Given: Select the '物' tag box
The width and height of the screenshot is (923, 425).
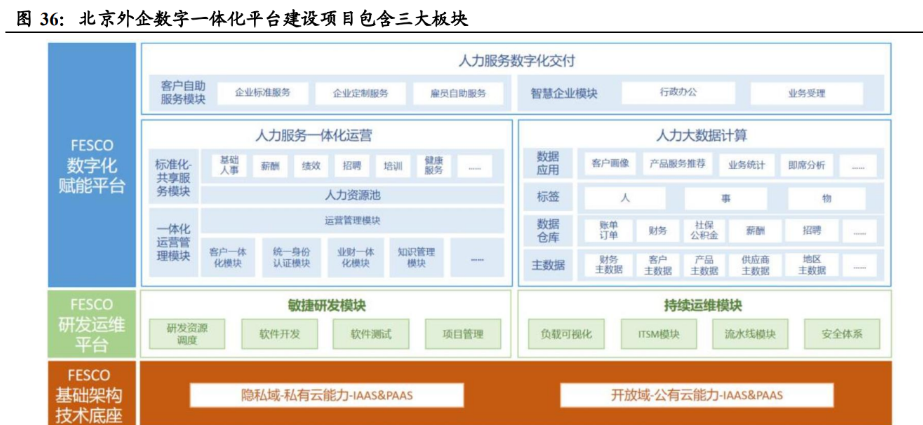Looking at the screenshot, I should [826, 198].
